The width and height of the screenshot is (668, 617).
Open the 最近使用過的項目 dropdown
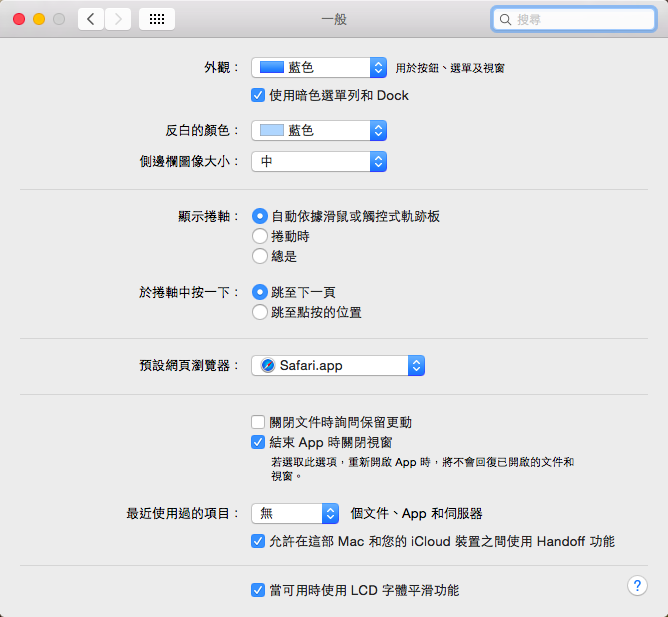295,513
